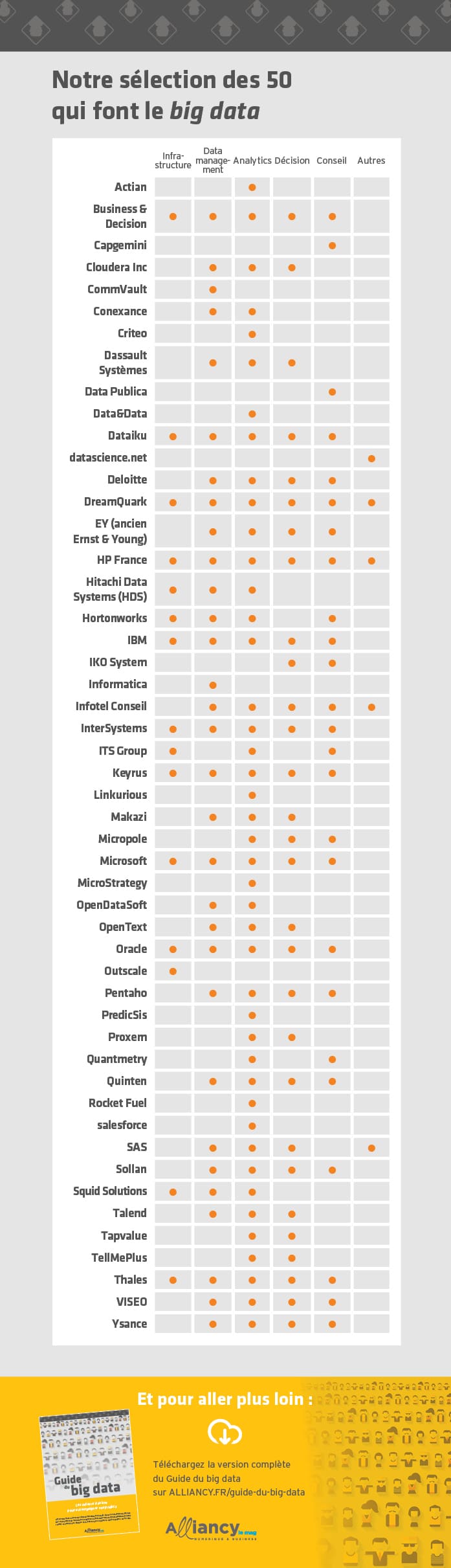Select the Conseil column header
Viewport: 451px width, 1568px height.
pyautogui.click(x=332, y=161)
